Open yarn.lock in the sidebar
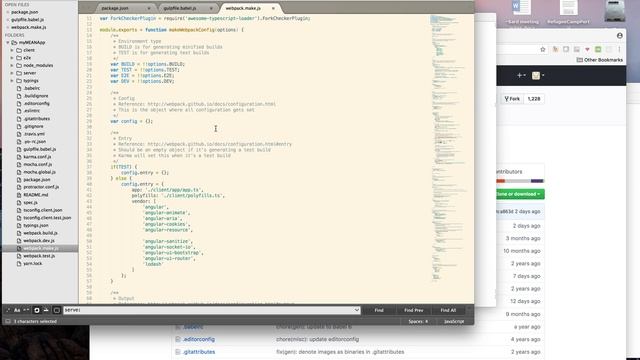 33,264
